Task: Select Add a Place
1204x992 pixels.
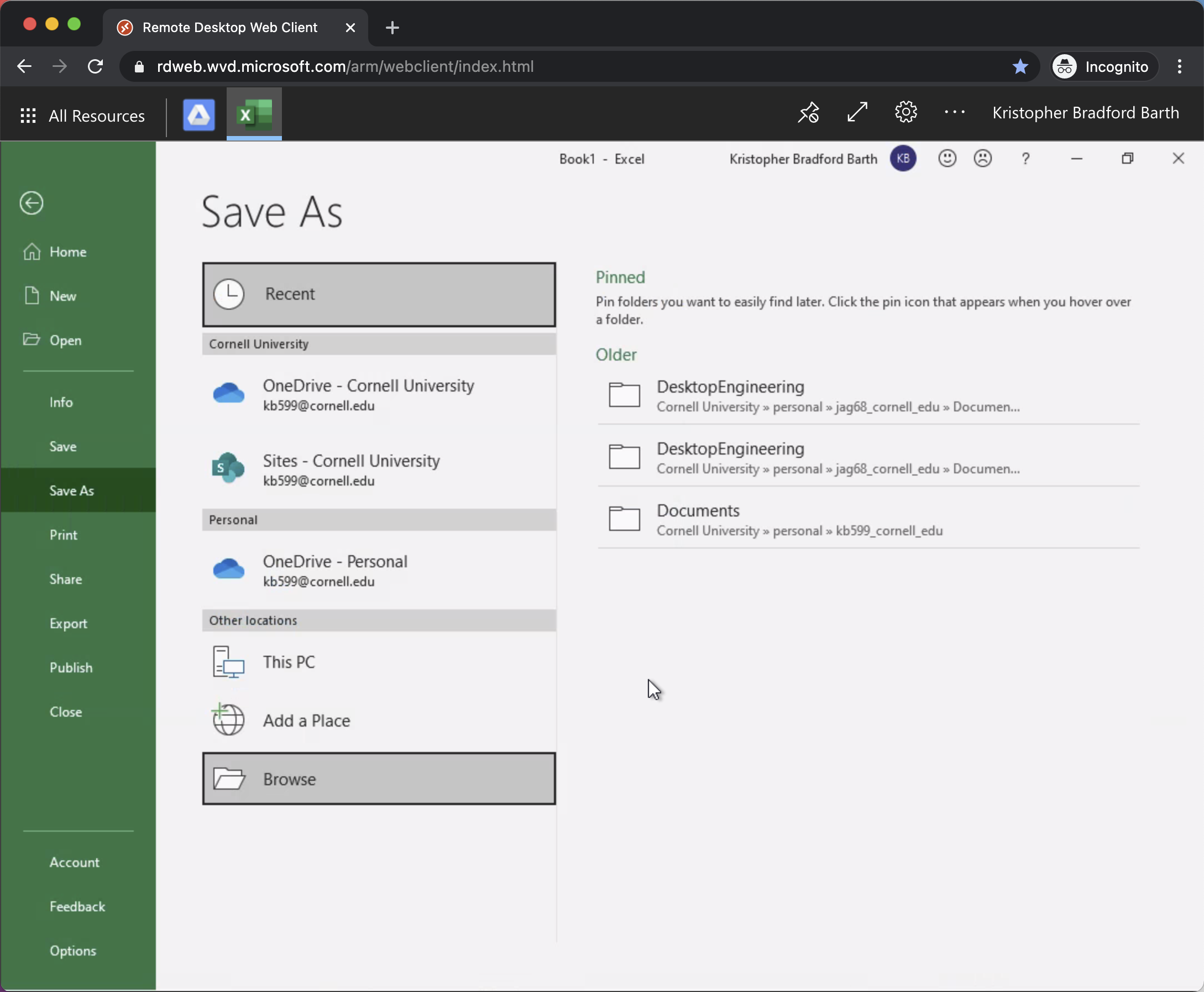Action: click(x=379, y=720)
